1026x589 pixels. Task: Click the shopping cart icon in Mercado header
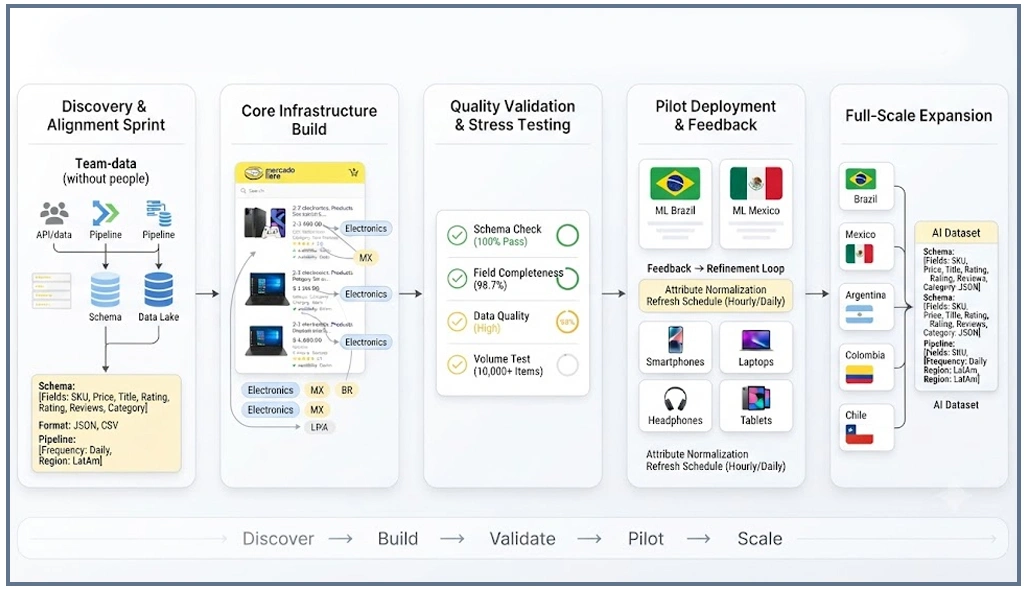(x=353, y=173)
